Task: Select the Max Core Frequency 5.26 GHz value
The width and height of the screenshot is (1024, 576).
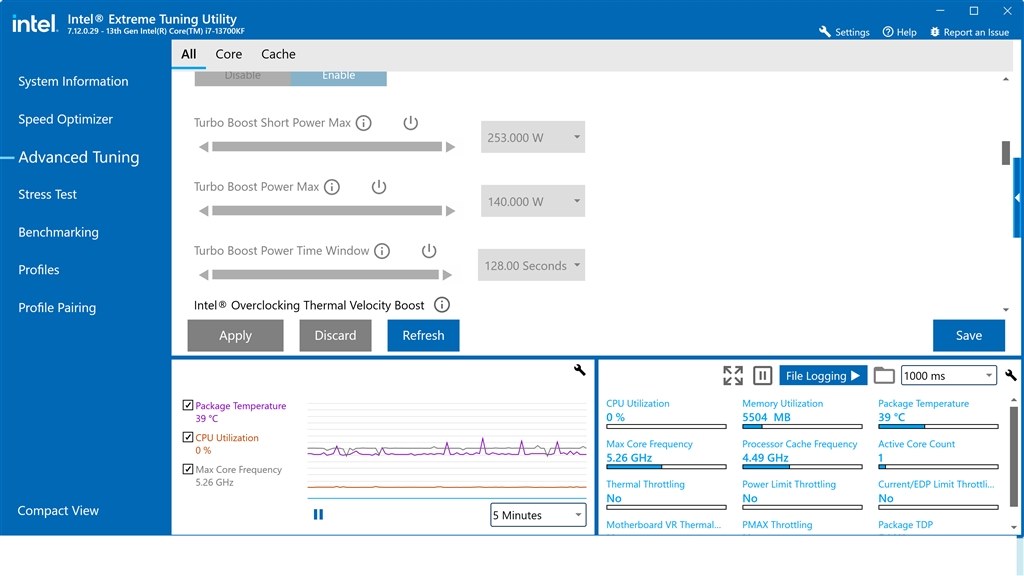Action: tap(629, 458)
